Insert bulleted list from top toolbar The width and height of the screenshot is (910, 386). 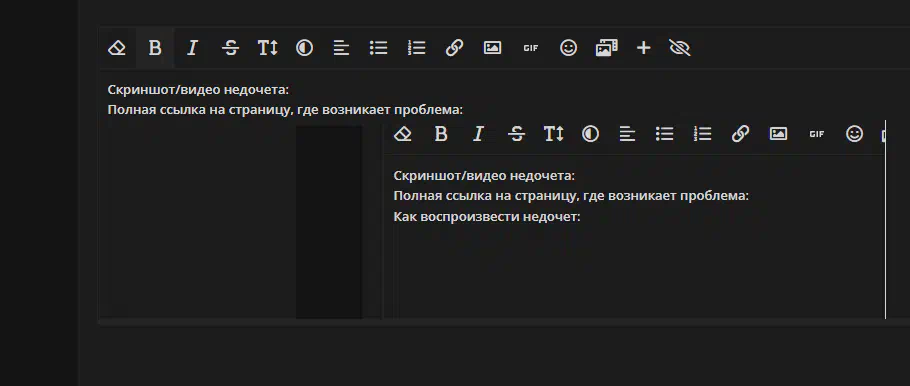[x=378, y=48]
